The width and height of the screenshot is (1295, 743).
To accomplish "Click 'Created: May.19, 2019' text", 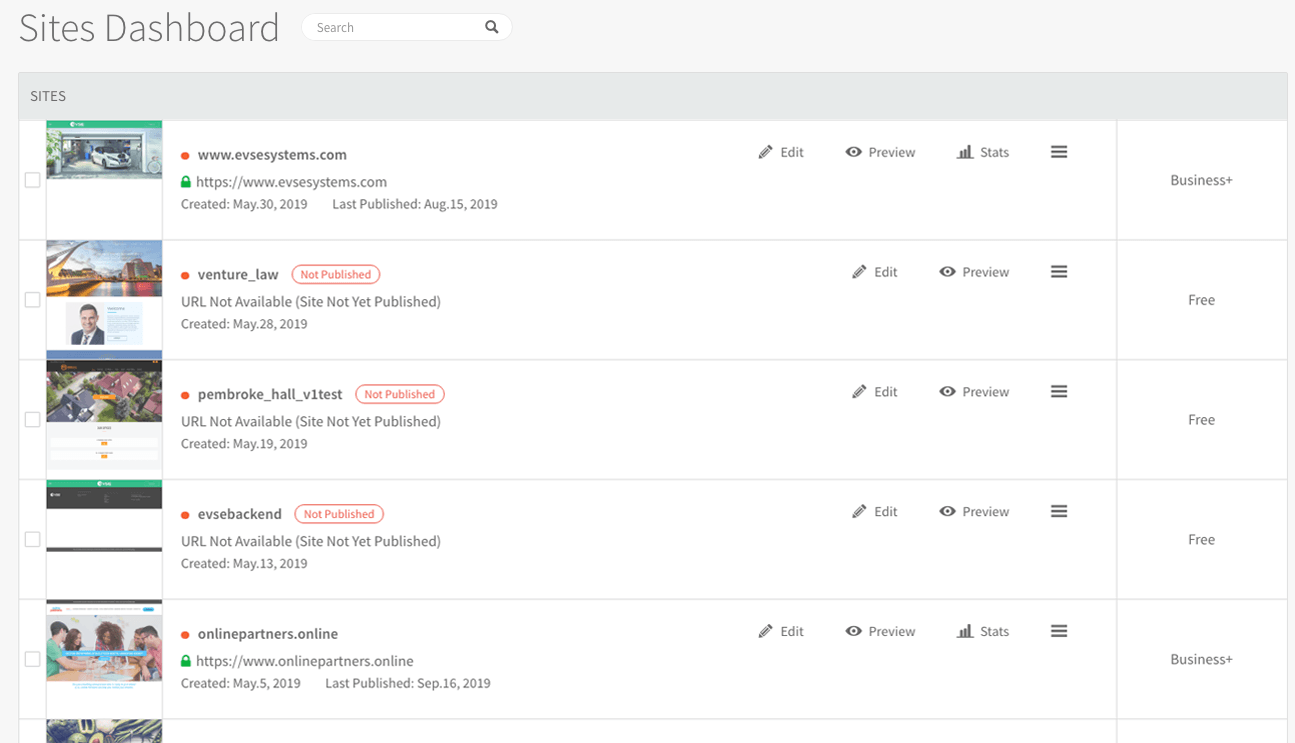I will (x=244, y=444).
